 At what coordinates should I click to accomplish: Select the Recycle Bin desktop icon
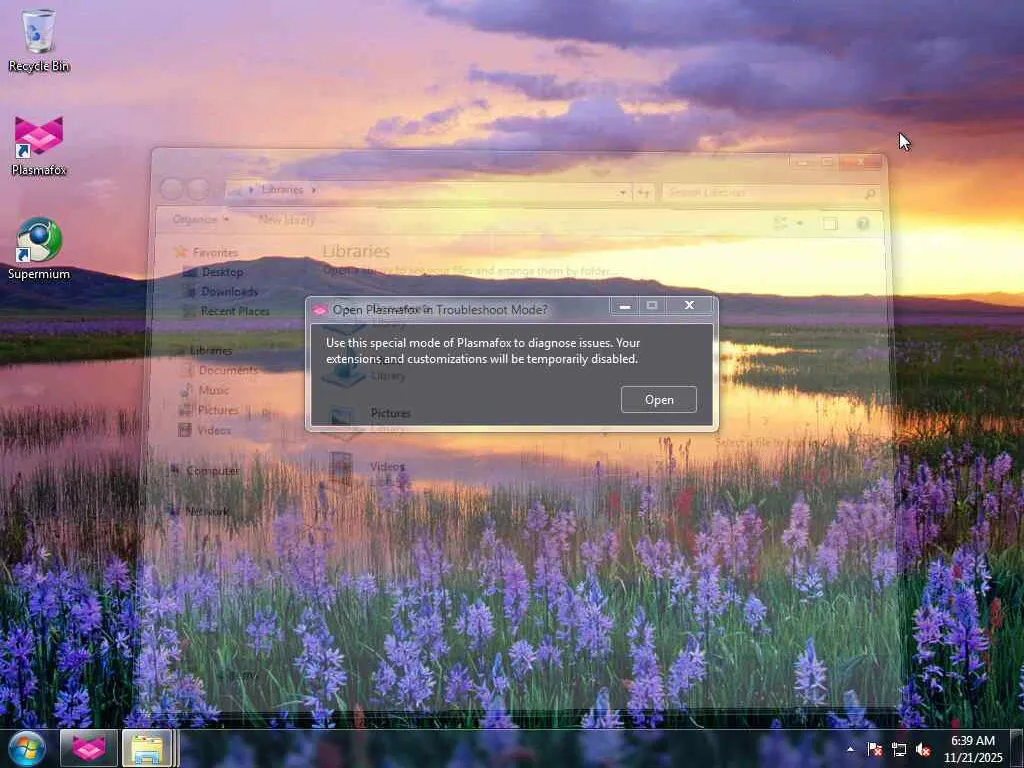tap(39, 40)
